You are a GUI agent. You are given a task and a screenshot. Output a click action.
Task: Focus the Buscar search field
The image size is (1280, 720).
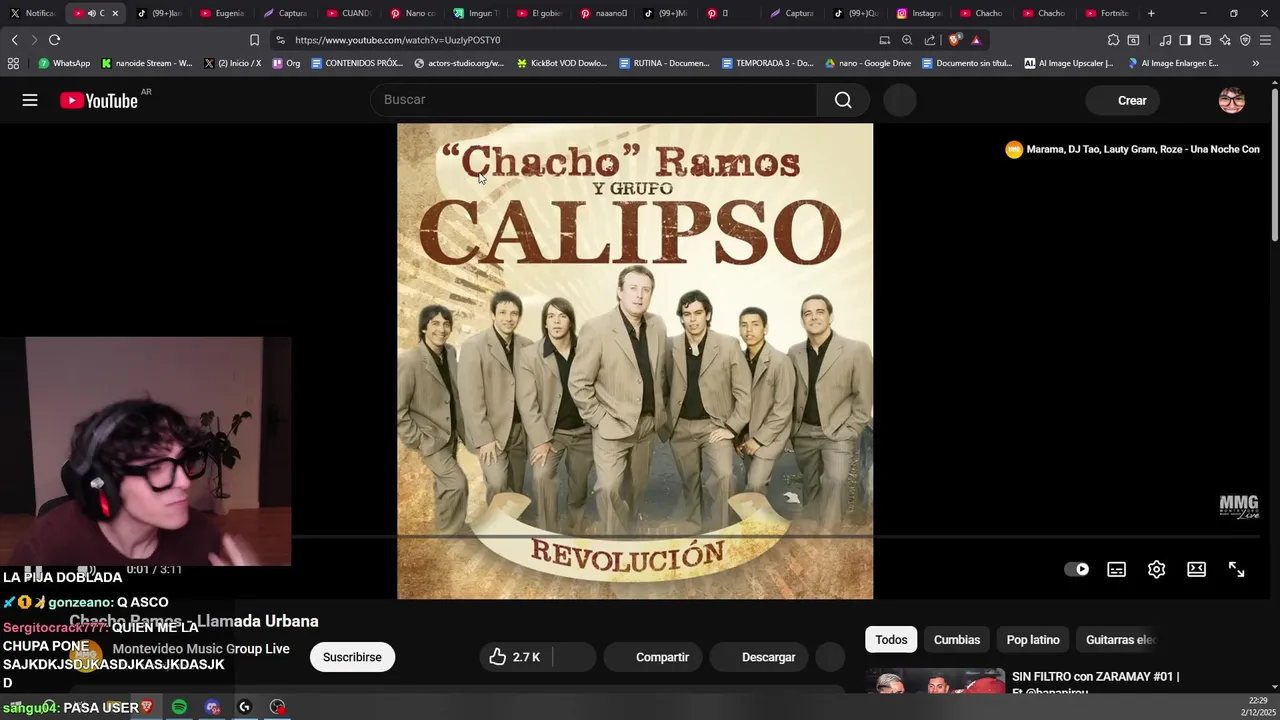[x=594, y=100]
